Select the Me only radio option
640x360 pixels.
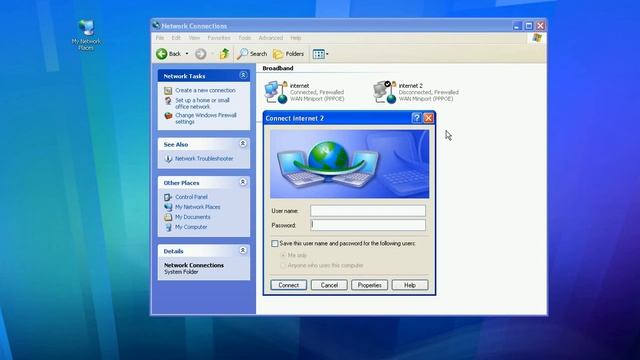pyautogui.click(x=283, y=255)
